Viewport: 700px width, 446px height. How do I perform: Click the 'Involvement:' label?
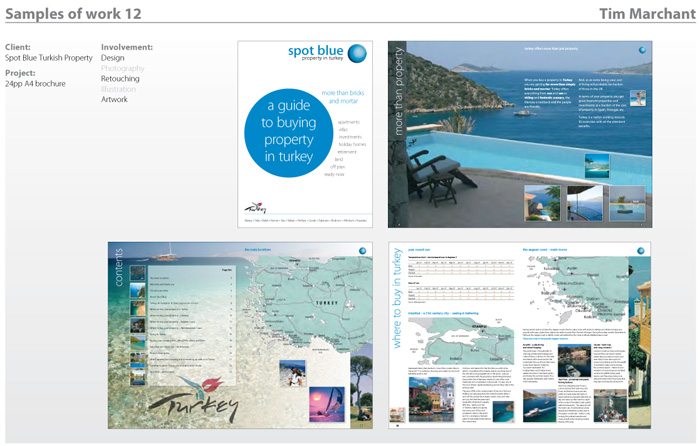[x=127, y=47]
